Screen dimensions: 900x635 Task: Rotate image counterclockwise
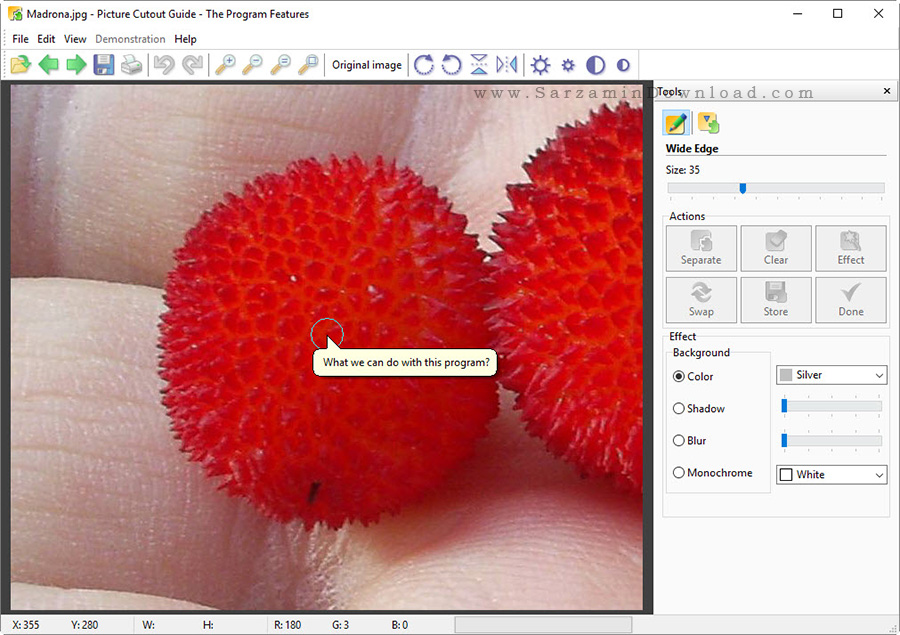(451, 65)
